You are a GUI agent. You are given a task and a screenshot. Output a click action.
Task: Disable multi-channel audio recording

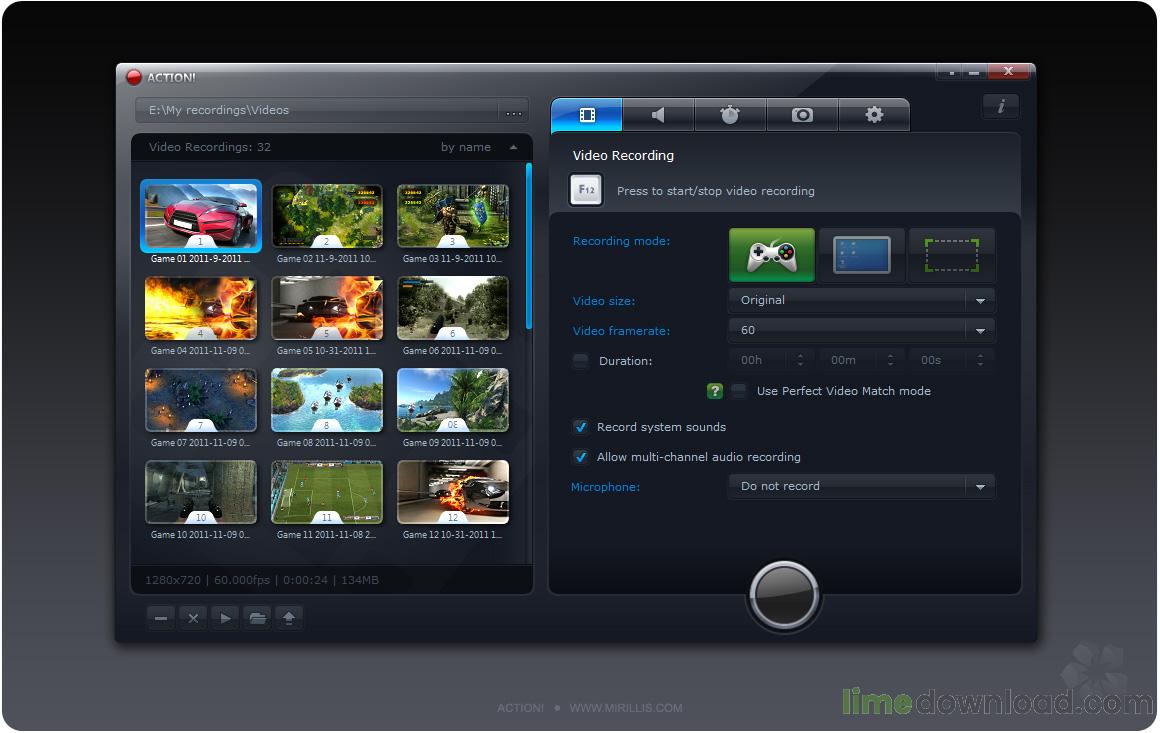581,457
